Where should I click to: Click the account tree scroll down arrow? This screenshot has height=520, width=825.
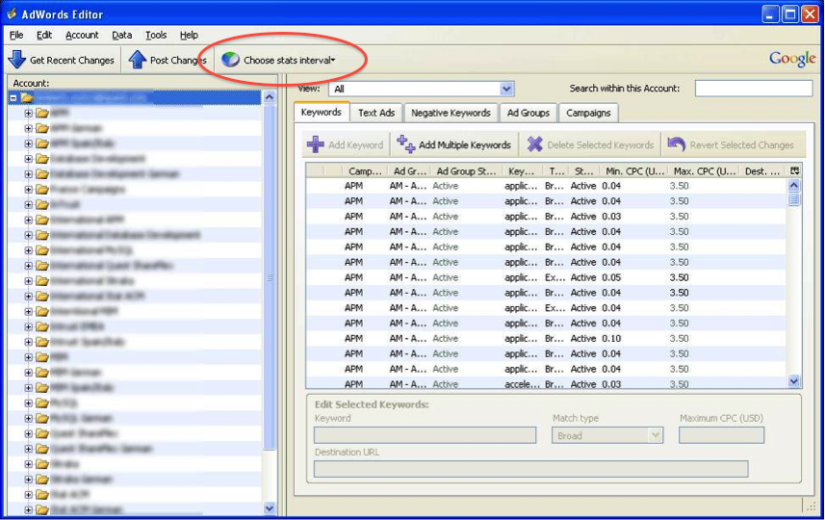coord(269,508)
